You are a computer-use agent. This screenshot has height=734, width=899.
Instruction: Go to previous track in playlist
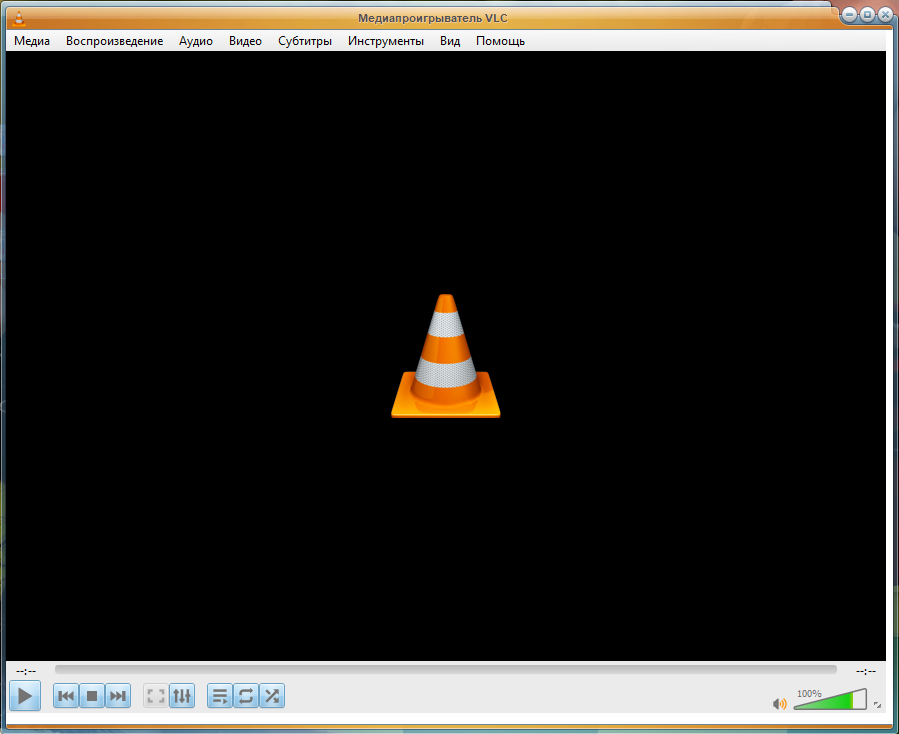click(66, 696)
